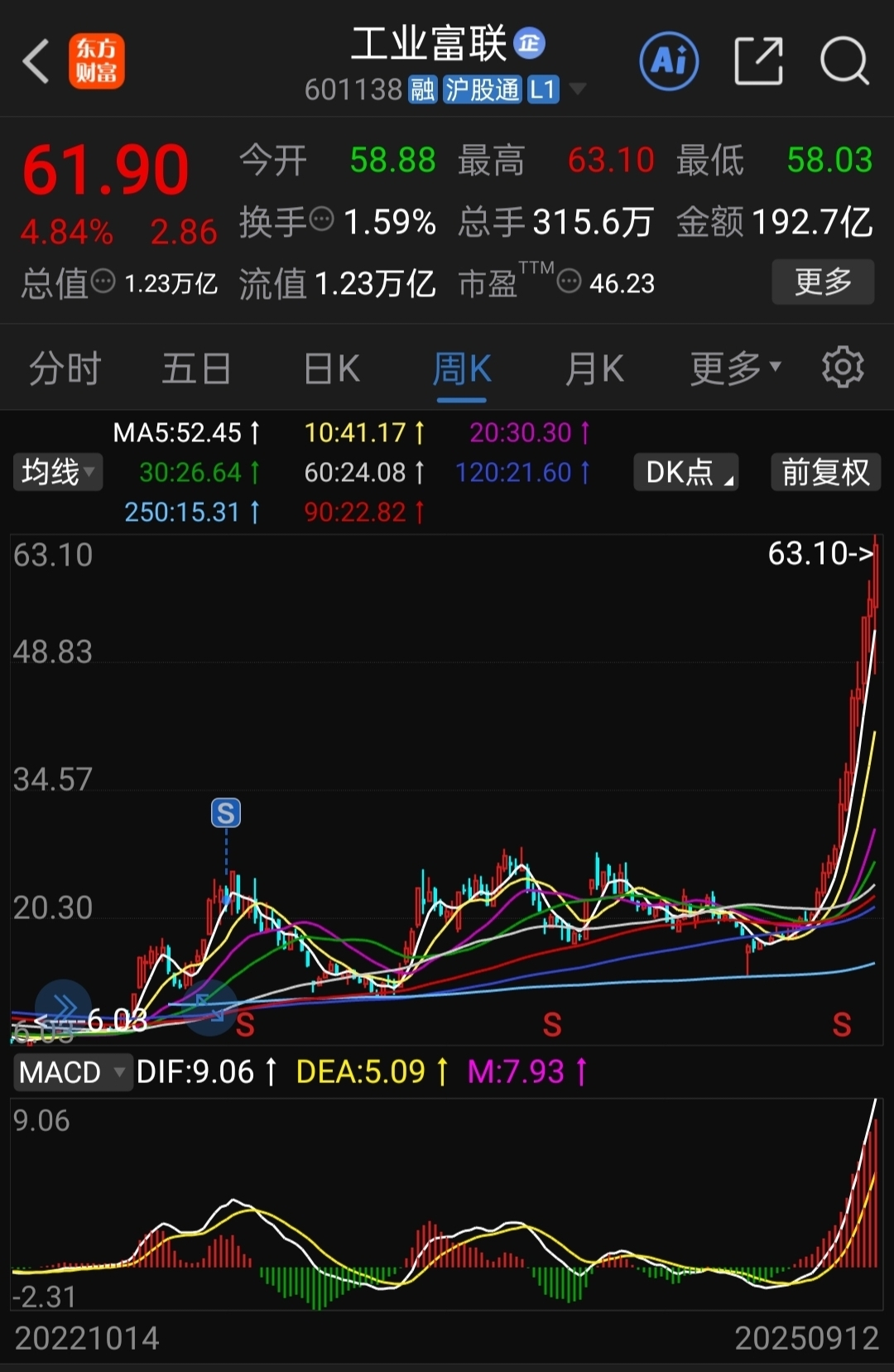The height and width of the screenshot is (1372, 894).
Task: Switch to the 日K tab
Action: [x=331, y=368]
